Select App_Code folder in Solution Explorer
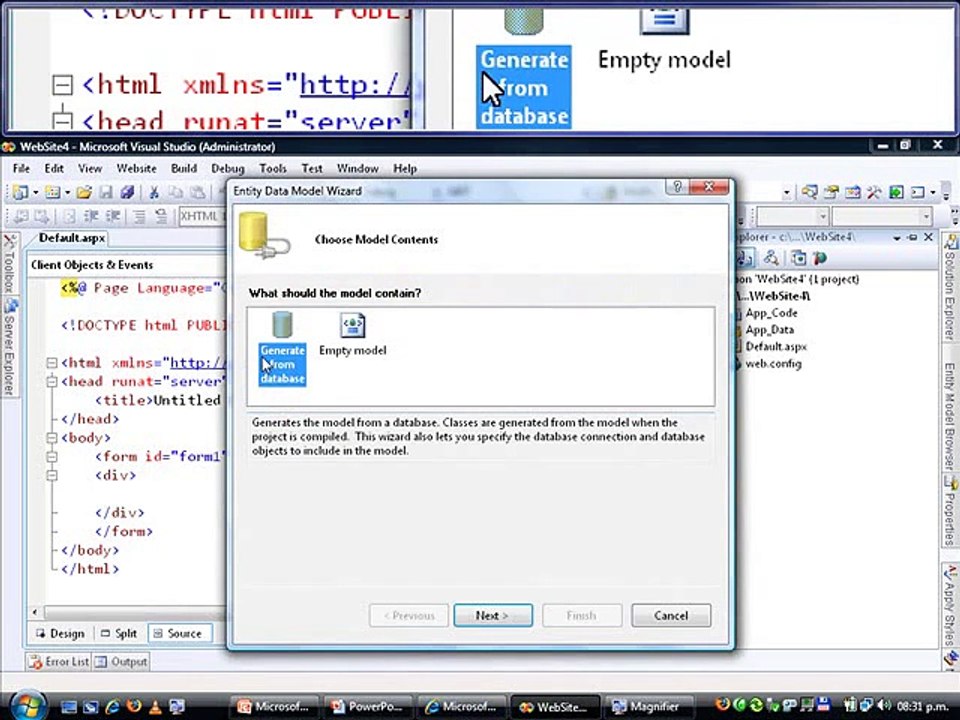 (771, 313)
